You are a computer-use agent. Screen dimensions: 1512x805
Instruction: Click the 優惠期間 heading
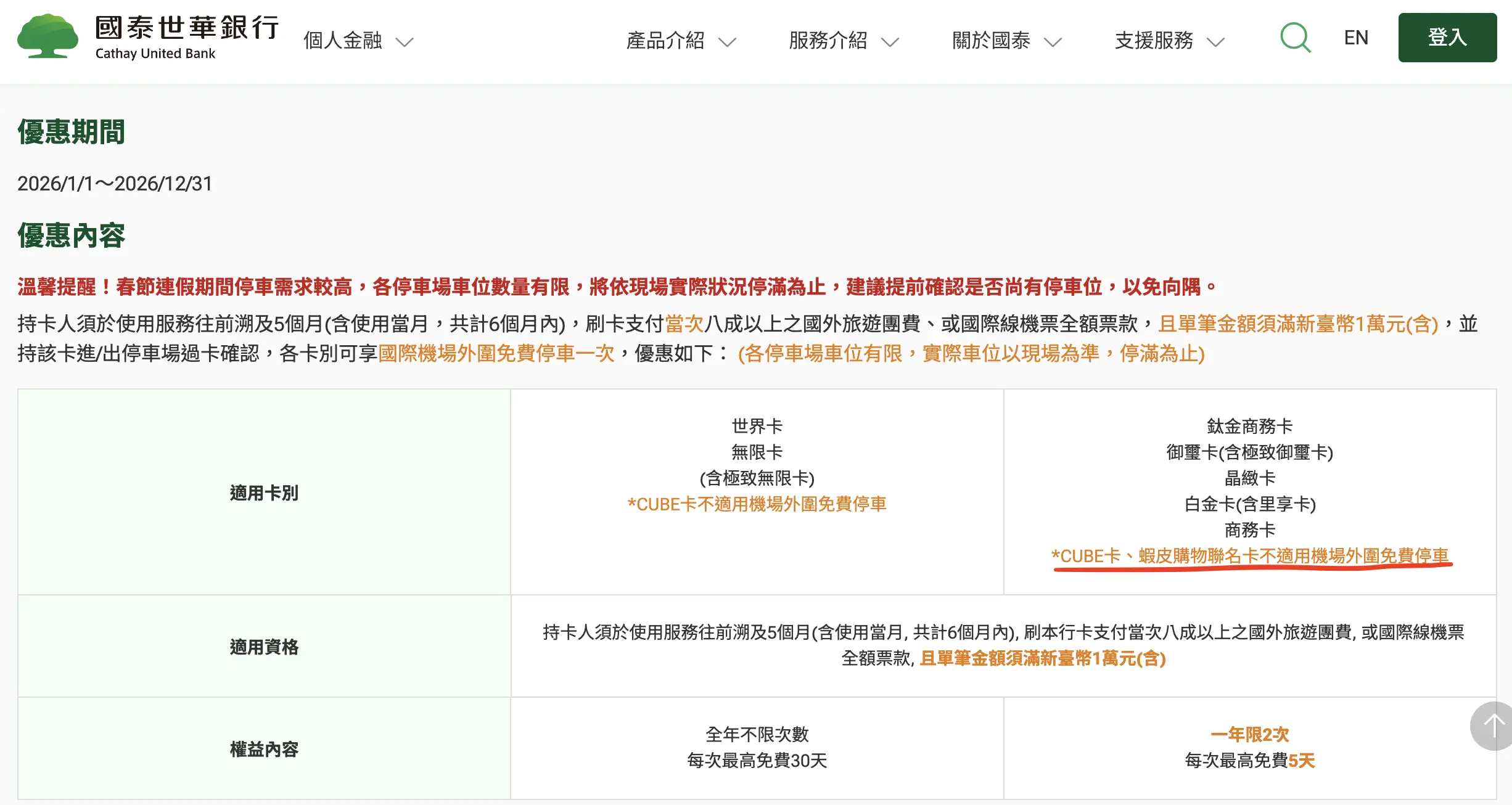[72, 132]
